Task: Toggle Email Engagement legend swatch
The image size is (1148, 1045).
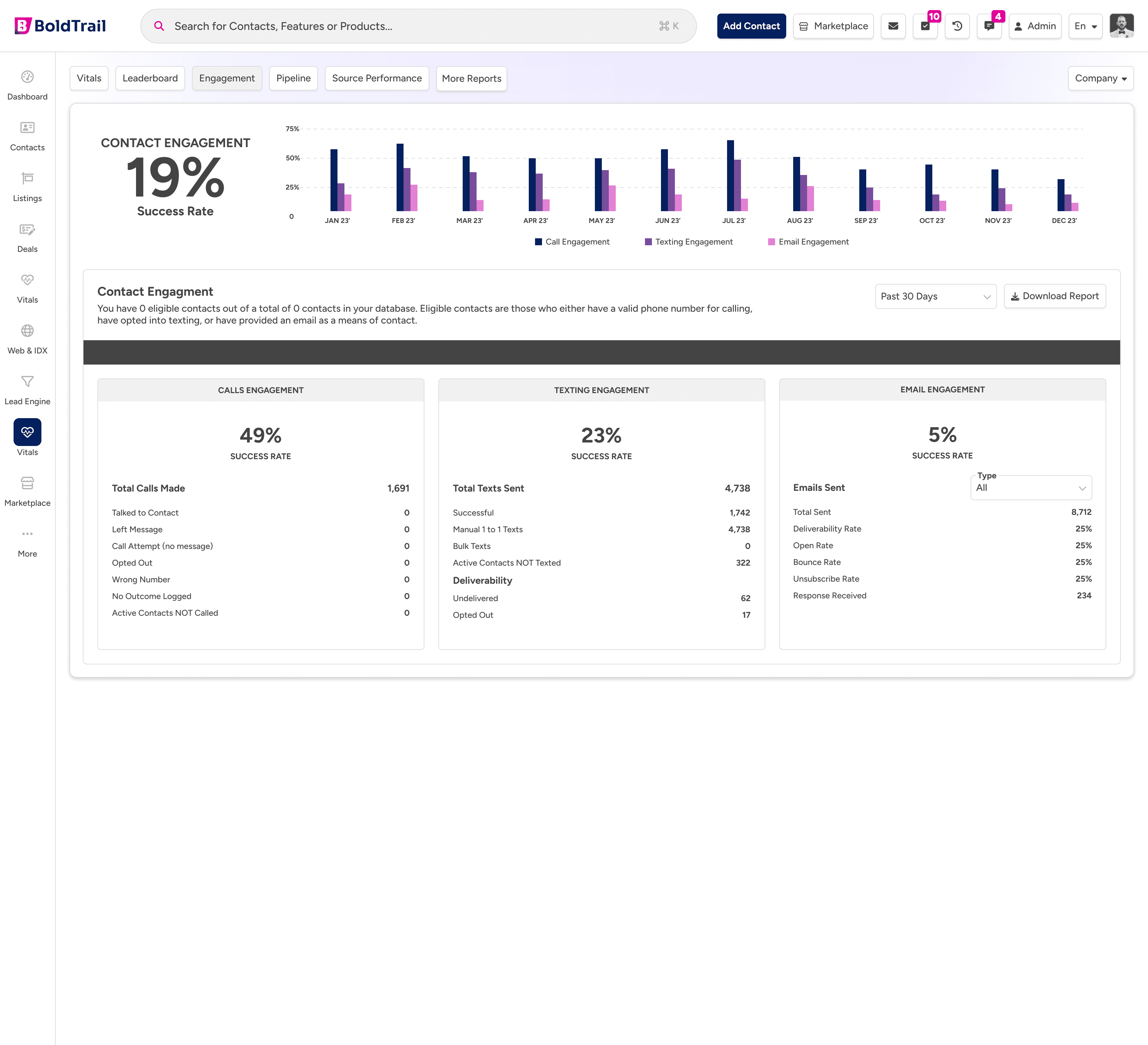Action: pyautogui.click(x=772, y=242)
